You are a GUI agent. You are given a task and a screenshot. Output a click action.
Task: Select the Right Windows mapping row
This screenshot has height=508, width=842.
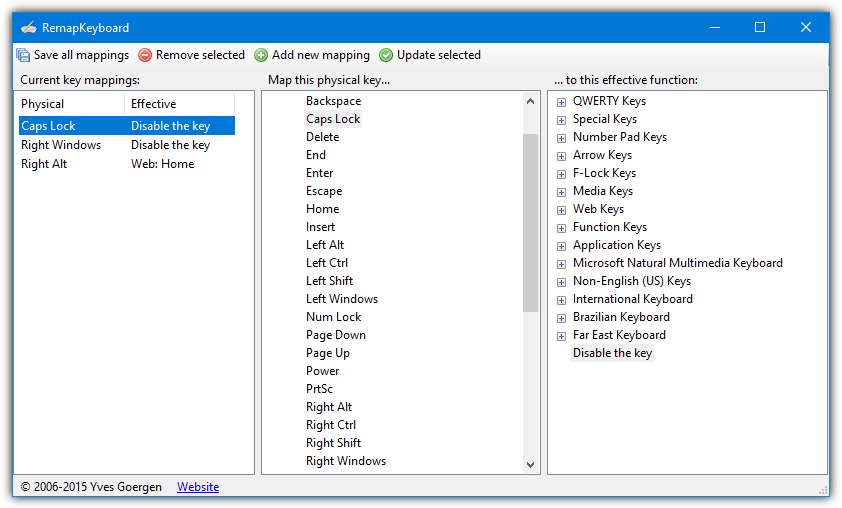coord(127,145)
